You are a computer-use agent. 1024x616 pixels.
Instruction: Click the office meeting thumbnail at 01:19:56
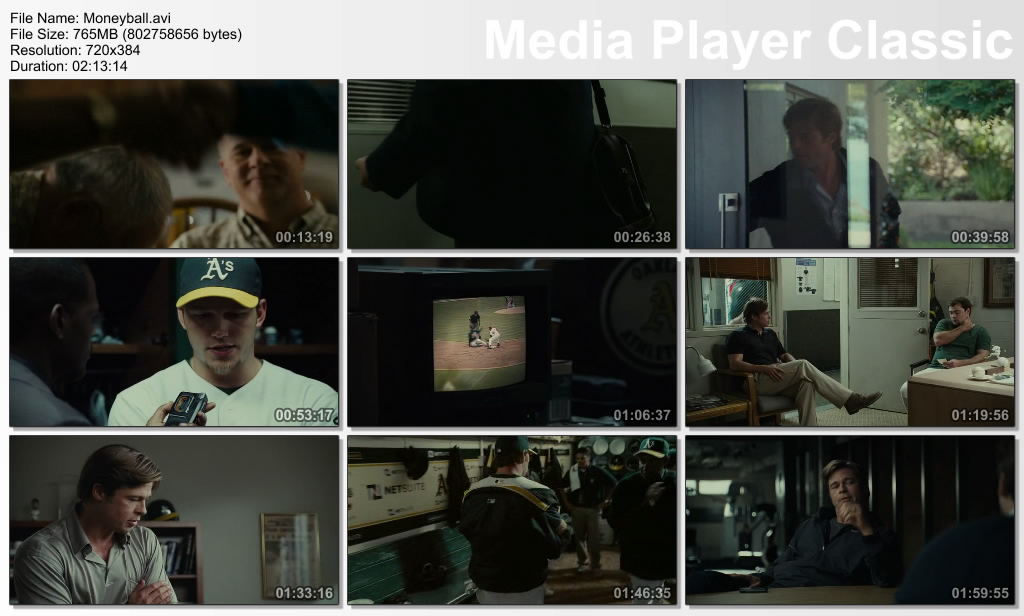coord(849,341)
